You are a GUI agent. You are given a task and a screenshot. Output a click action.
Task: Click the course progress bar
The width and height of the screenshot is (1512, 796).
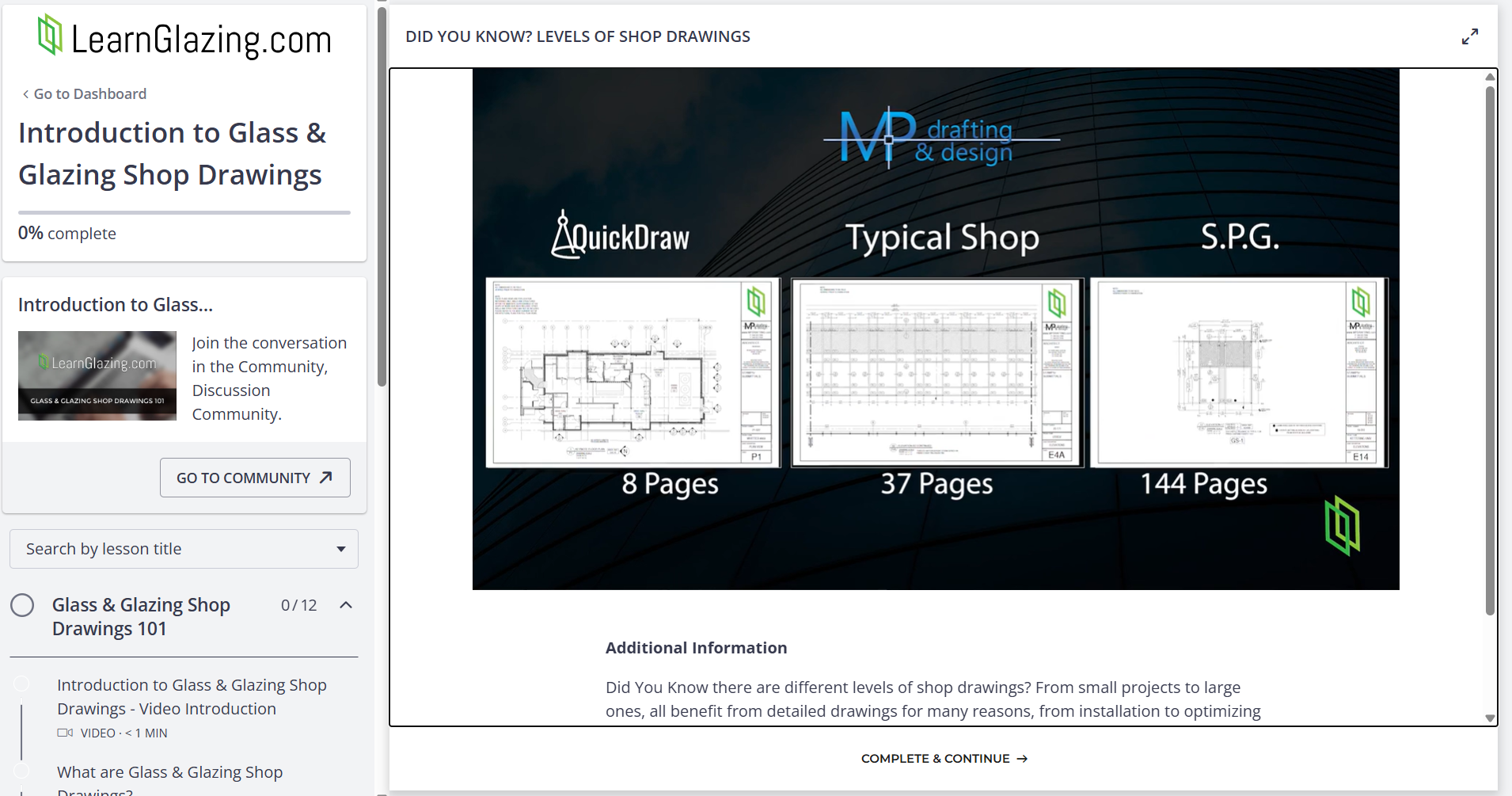tap(184, 212)
